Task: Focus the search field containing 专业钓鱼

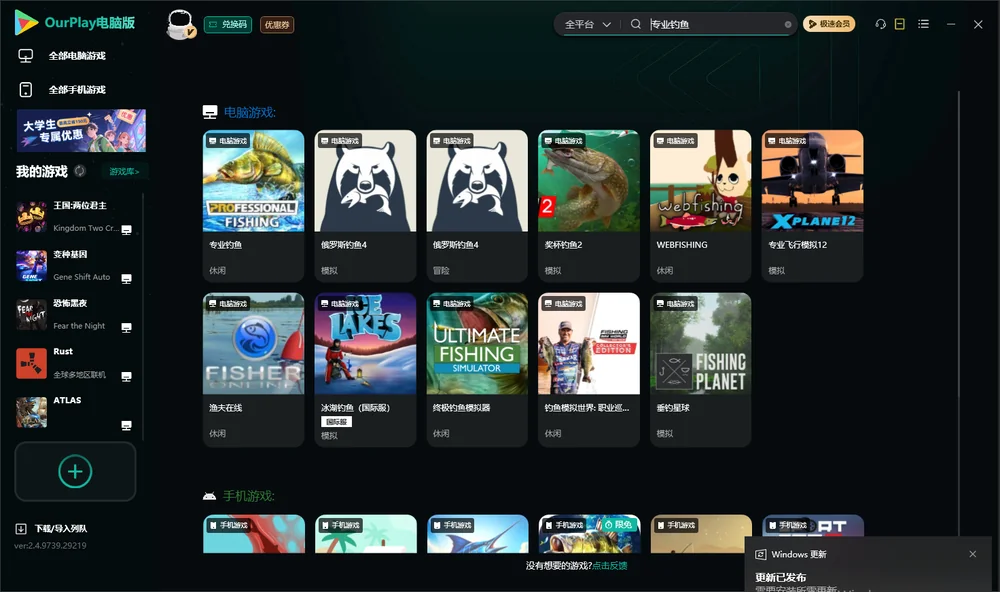Action: pos(714,24)
